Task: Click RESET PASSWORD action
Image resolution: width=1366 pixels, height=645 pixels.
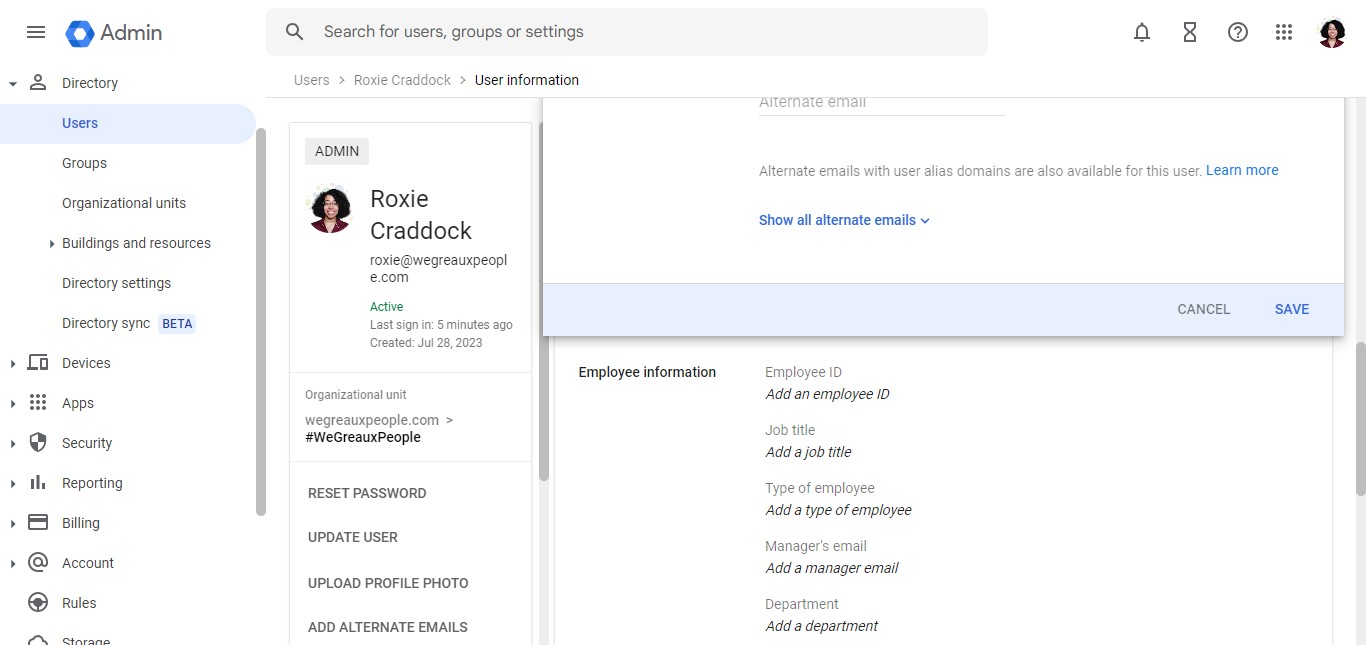Action: pos(367,493)
